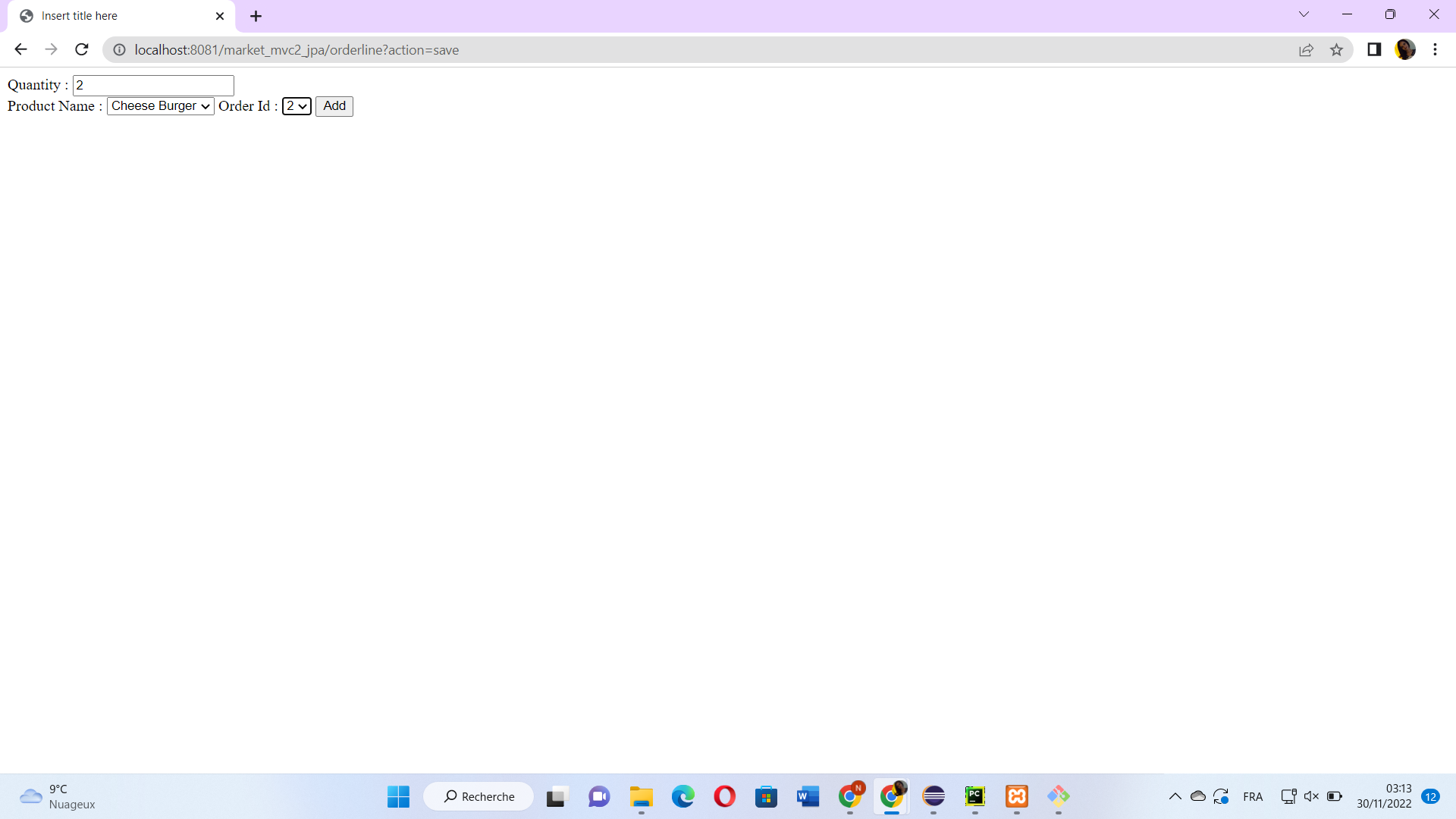
Task: Select the 'Insert title here' tab
Action: coord(114,16)
